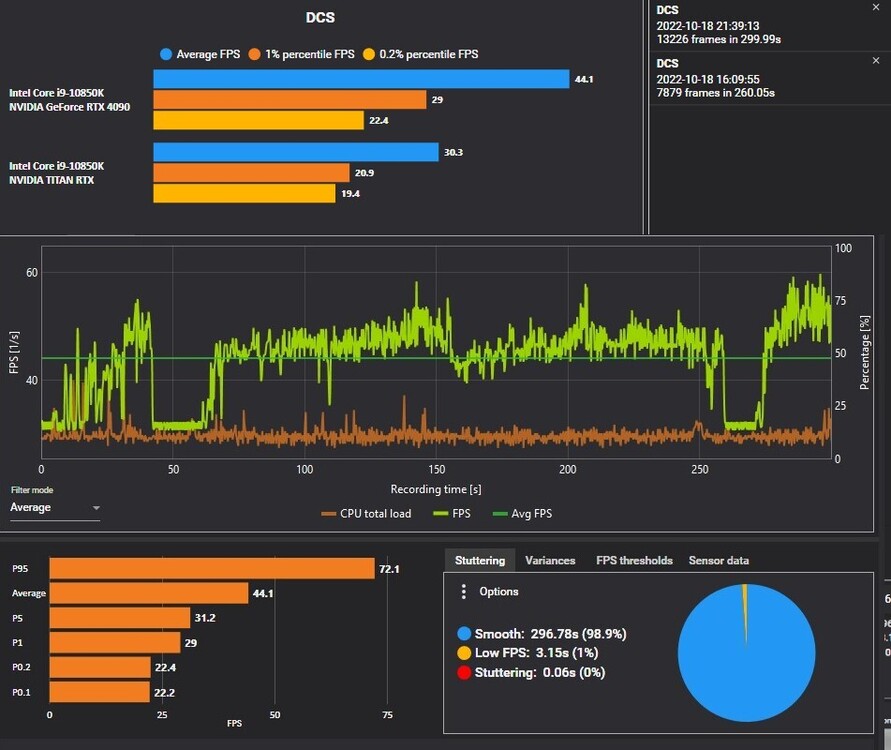
Task: Toggle the Avg FPS line in legend
Action: tap(522, 514)
